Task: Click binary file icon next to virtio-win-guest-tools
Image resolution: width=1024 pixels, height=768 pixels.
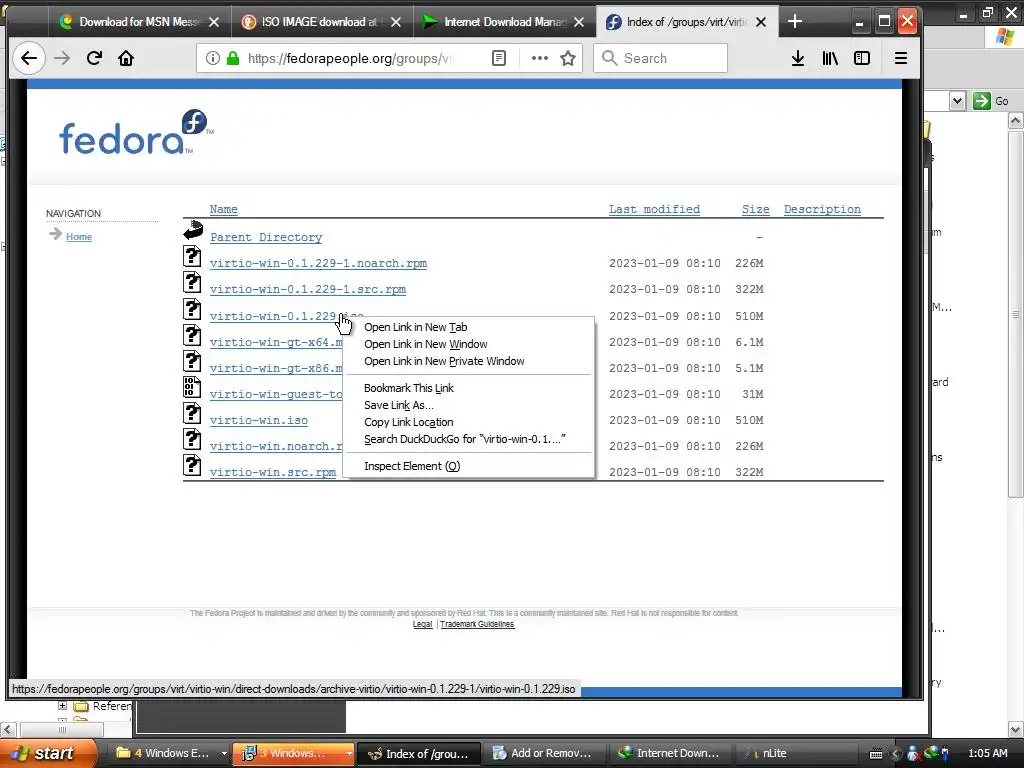Action: coord(192,387)
